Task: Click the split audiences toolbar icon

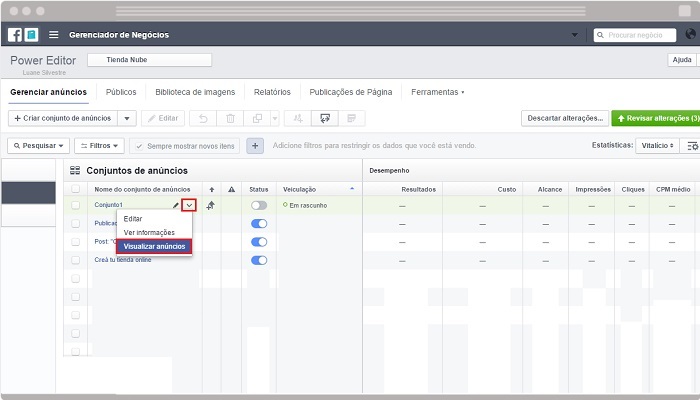Action: click(298, 118)
